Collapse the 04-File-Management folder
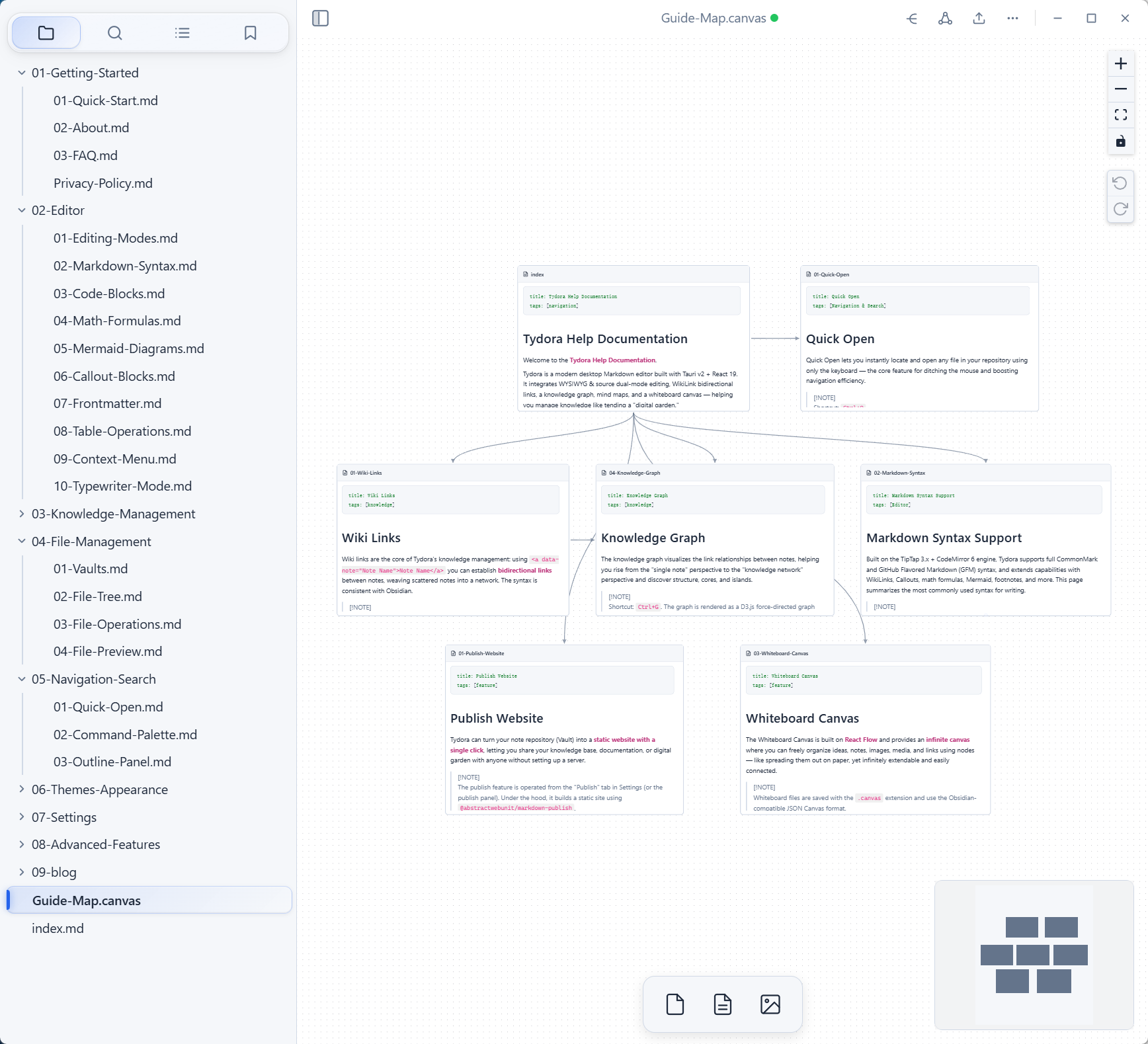Viewport: 1148px width, 1044px height. point(22,542)
